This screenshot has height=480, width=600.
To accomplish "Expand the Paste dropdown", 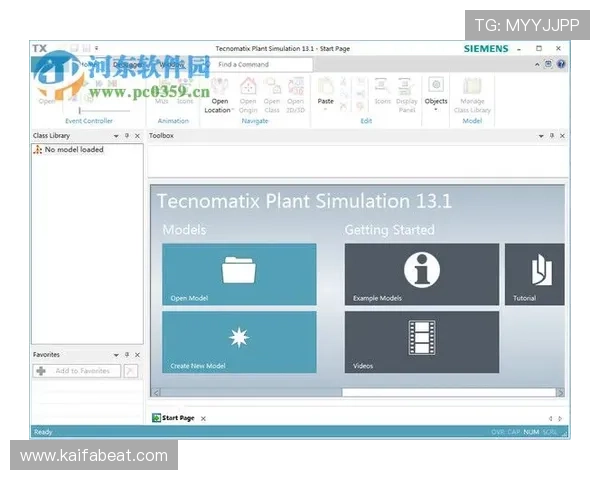I will [x=325, y=110].
